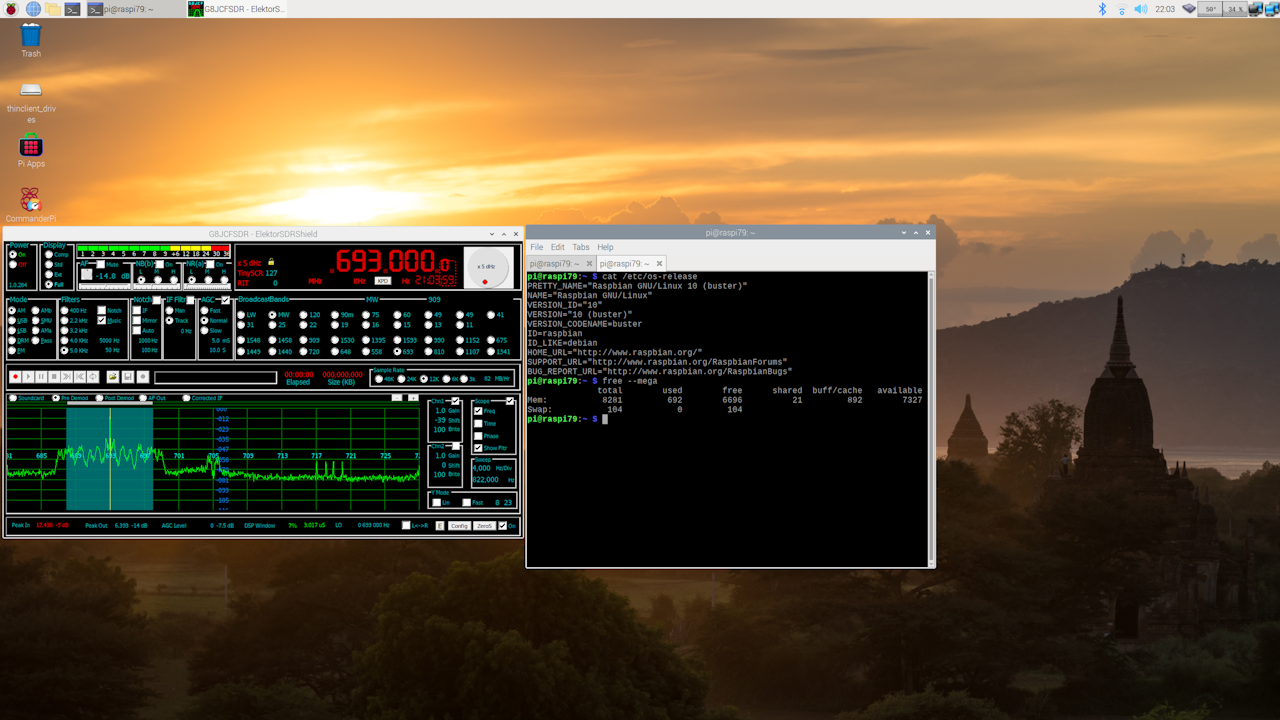The height and width of the screenshot is (720, 1280).
Task: Switch sample rate to 48K
Action: [379, 379]
